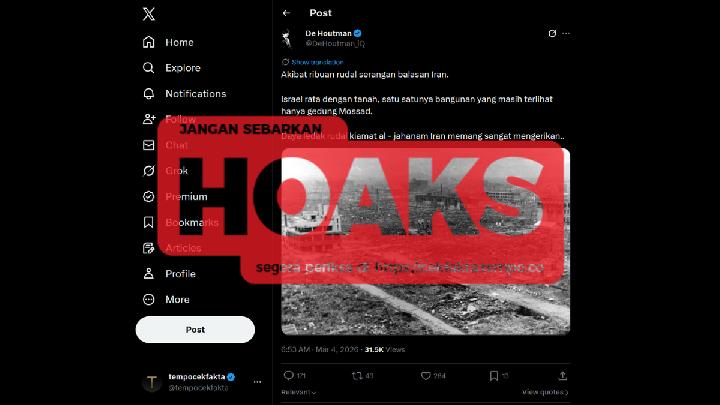Image resolution: width=720 pixels, height=405 pixels.
Task: Open the black-and-white ruins photo
Action: tap(426, 242)
